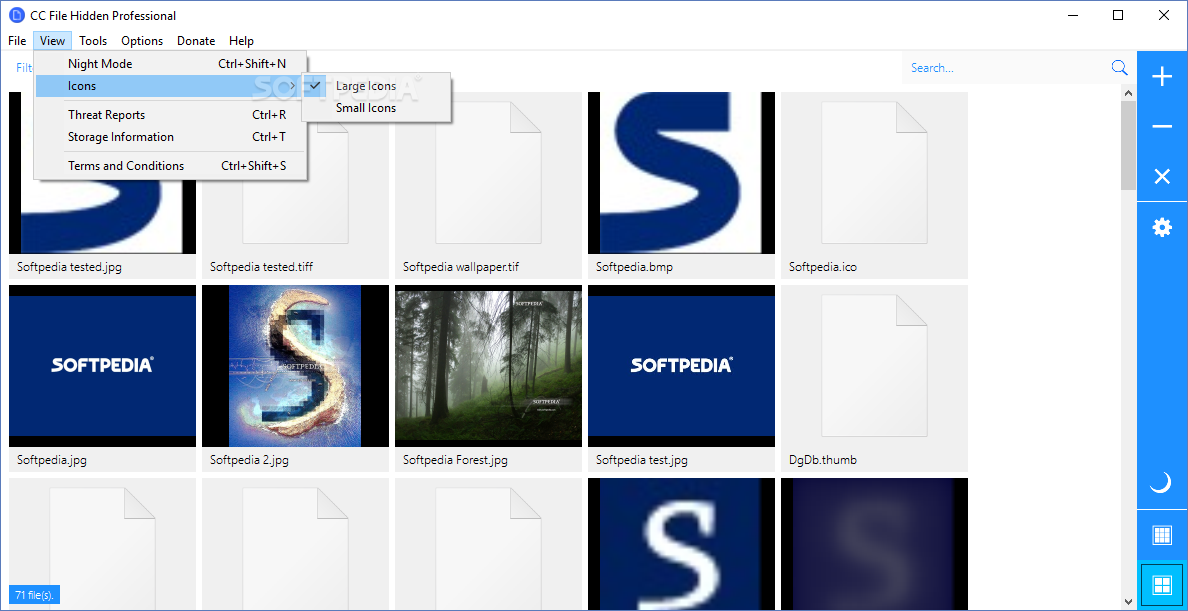1188x611 pixels.
Task: Open Threat Reports from View menu
Action: tap(170, 114)
